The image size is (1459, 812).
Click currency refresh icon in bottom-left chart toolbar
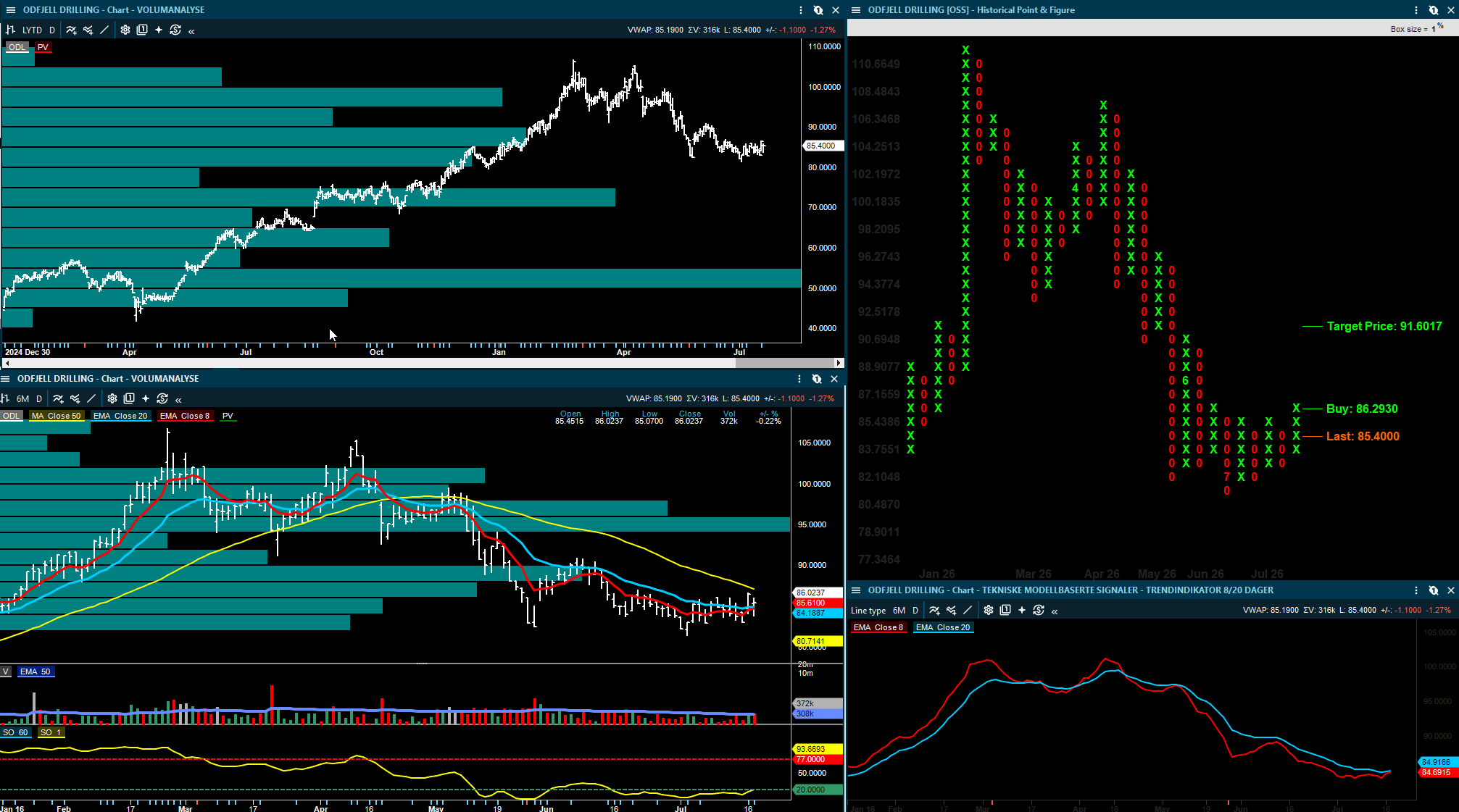point(162,398)
